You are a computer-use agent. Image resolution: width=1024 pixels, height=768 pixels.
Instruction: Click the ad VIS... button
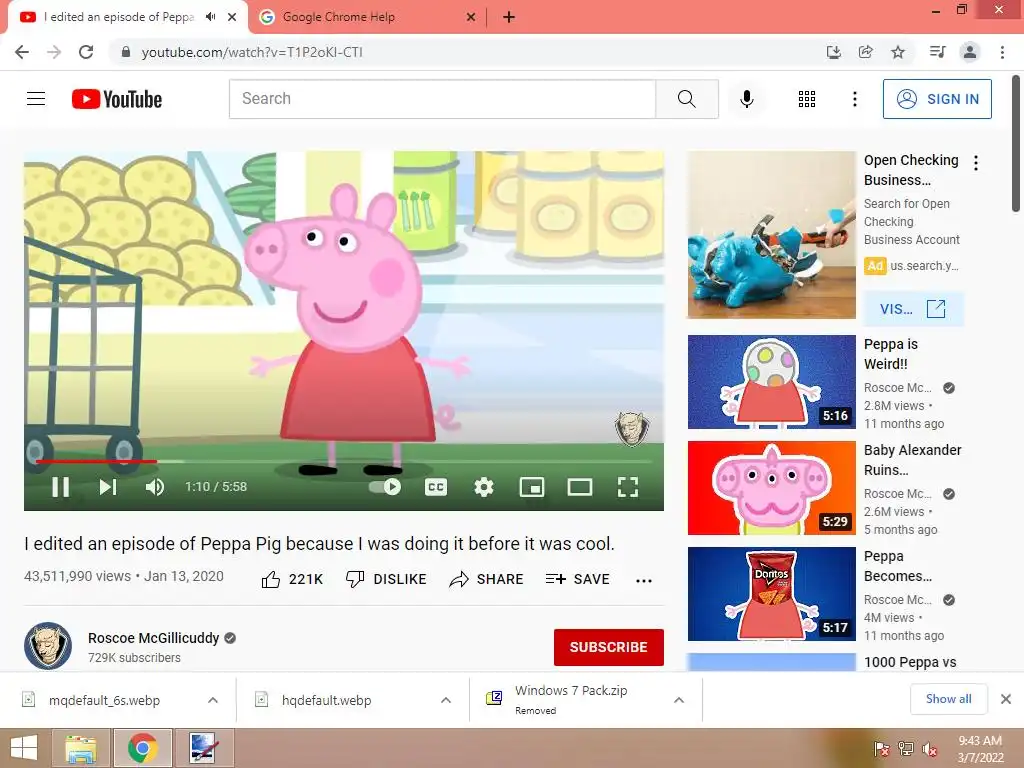(x=913, y=309)
